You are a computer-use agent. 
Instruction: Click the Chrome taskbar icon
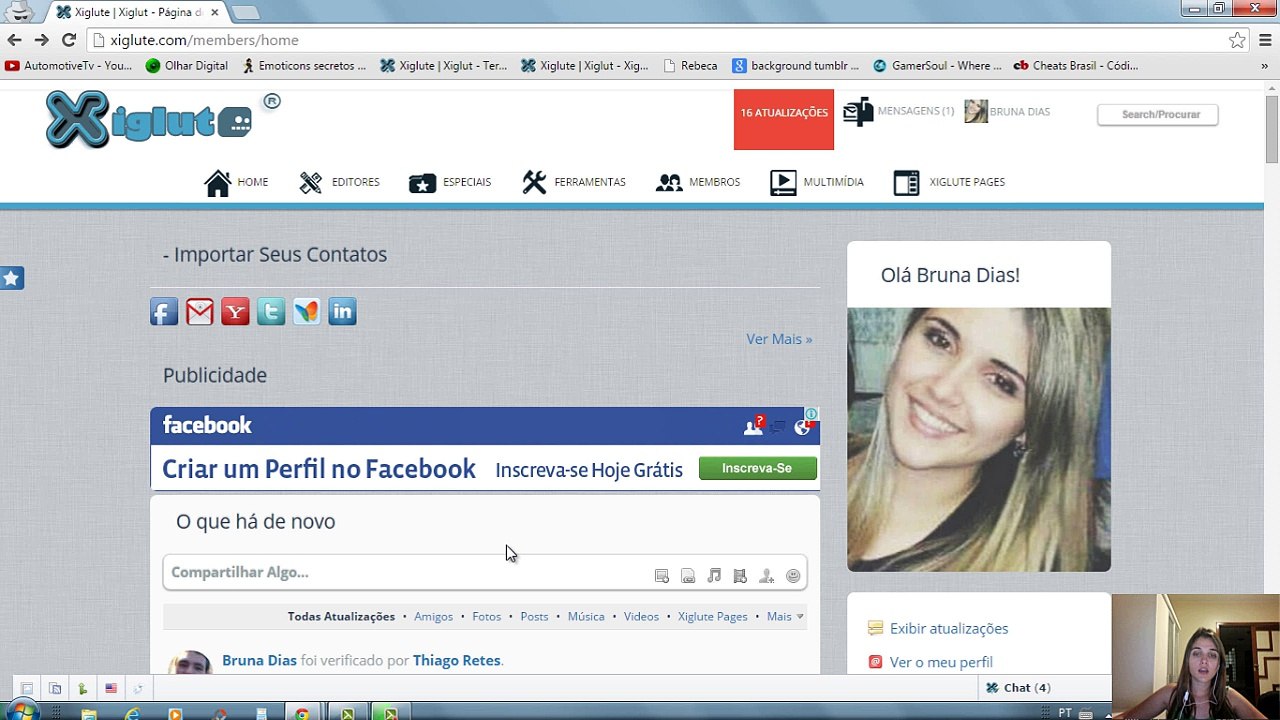(x=301, y=713)
